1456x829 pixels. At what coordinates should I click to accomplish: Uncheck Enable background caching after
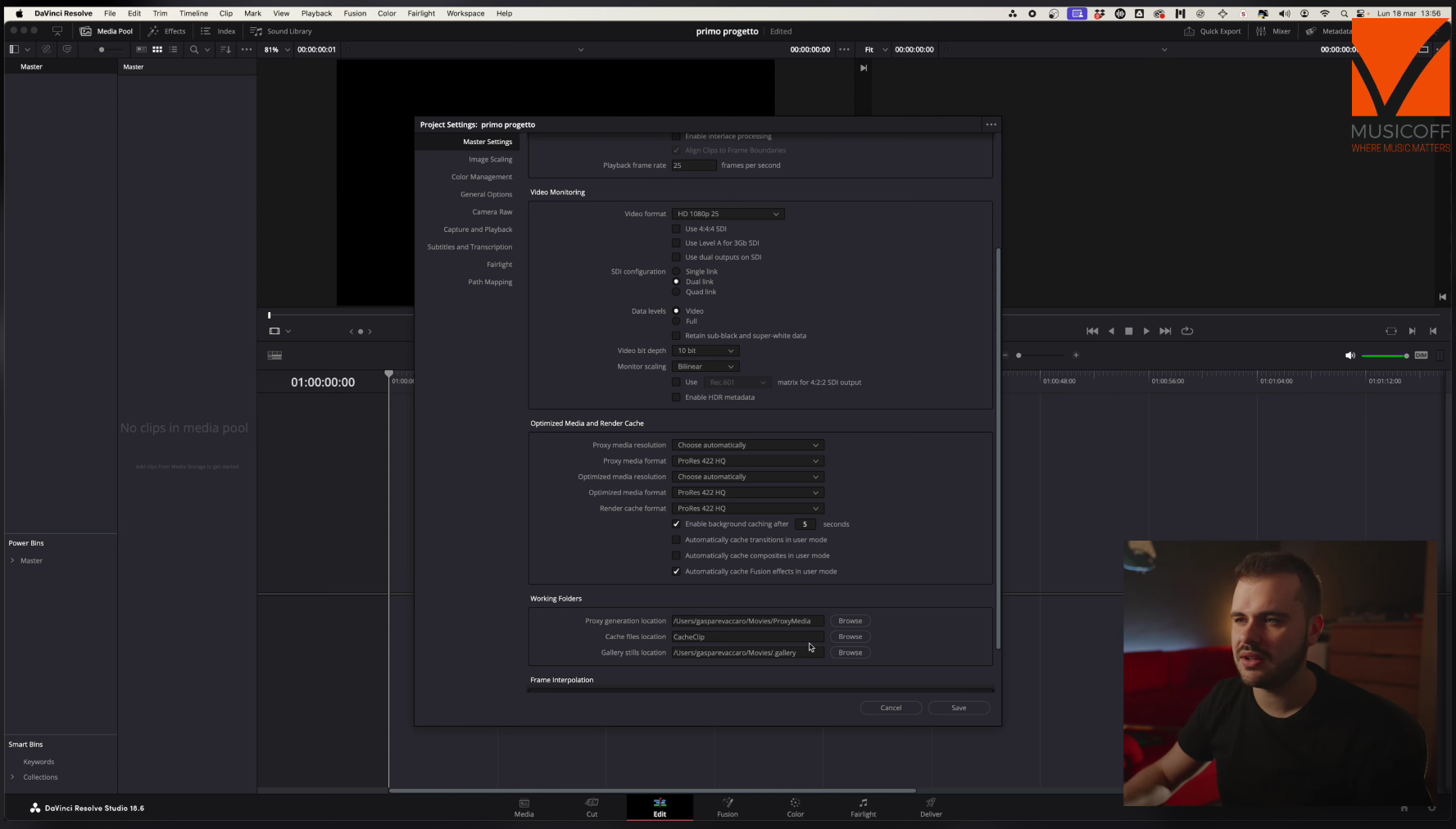[676, 524]
